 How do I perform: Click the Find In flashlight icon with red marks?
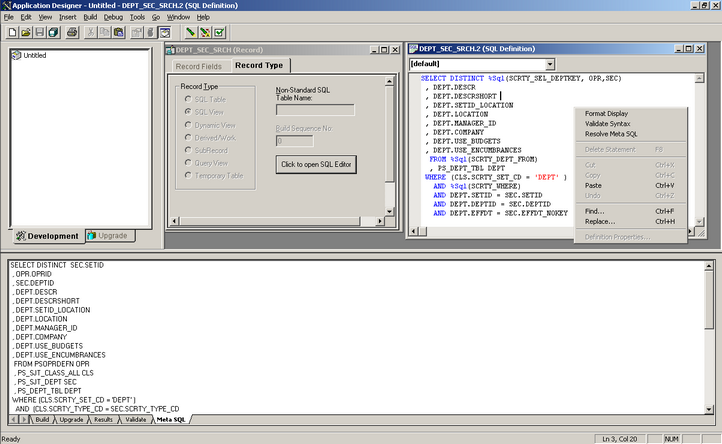point(205,32)
